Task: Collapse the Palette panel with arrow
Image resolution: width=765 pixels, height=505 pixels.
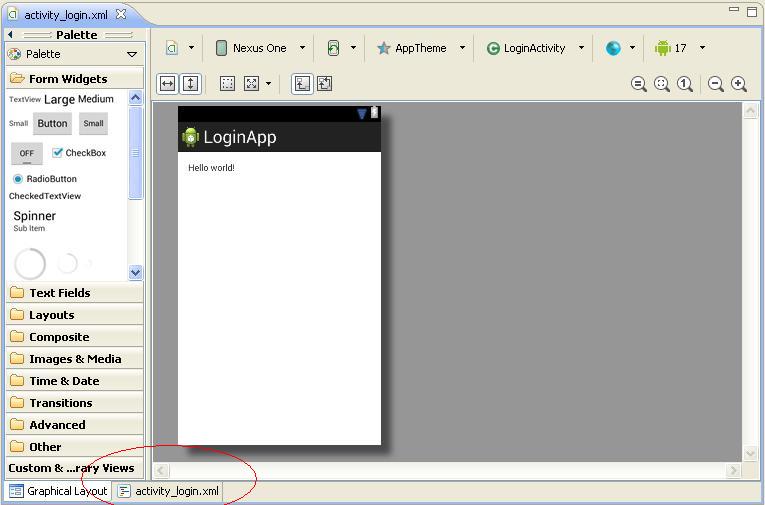Action: tap(10, 35)
